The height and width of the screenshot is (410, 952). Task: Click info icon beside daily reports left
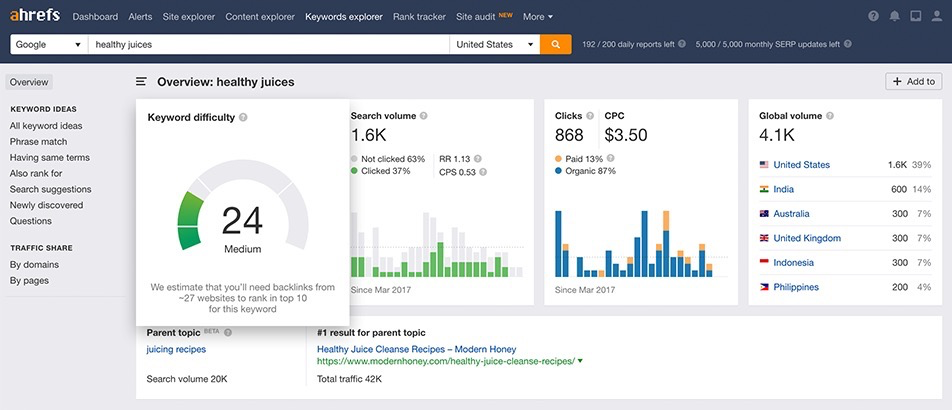click(x=682, y=45)
